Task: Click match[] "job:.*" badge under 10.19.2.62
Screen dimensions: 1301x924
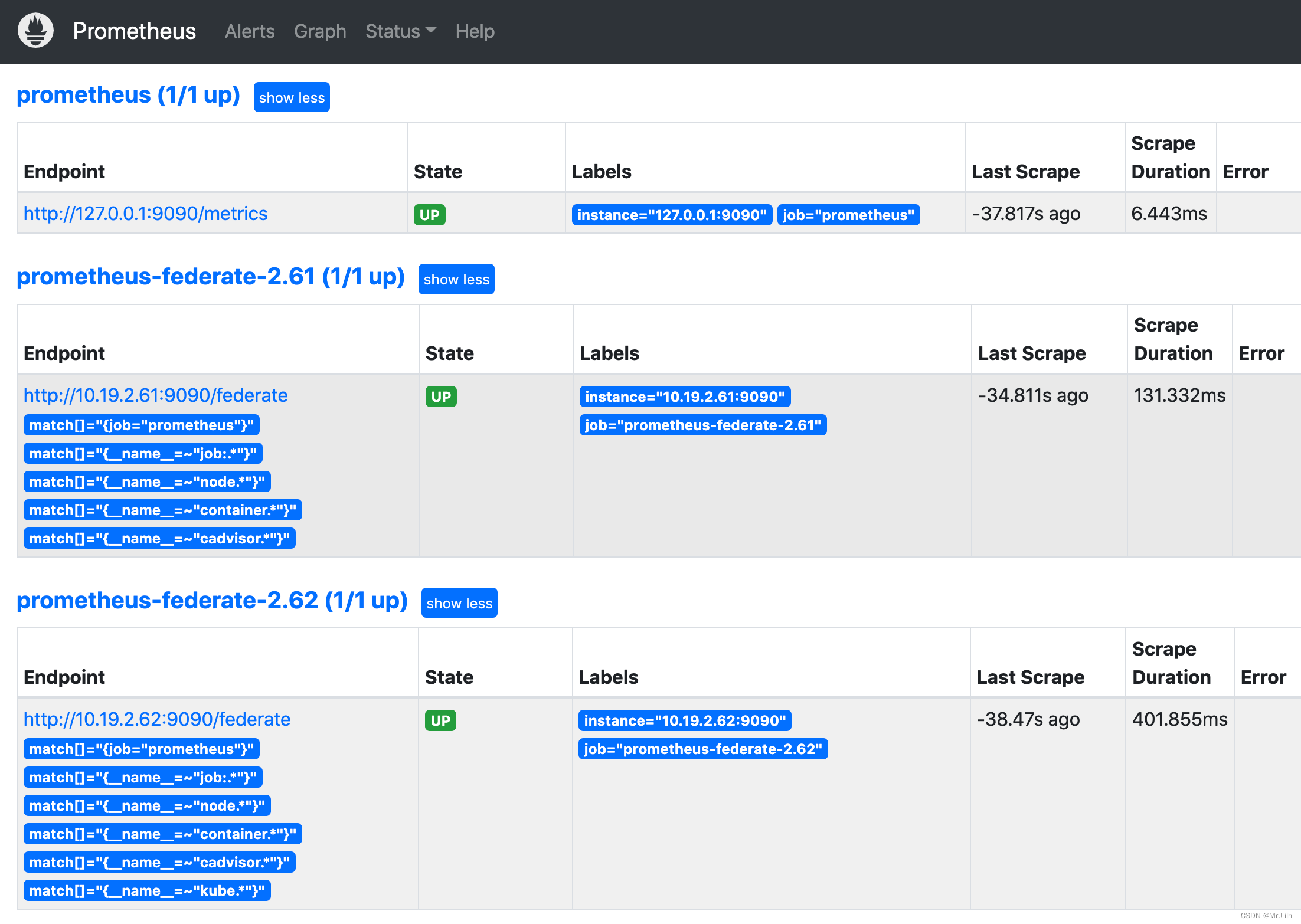Action: pos(143,777)
